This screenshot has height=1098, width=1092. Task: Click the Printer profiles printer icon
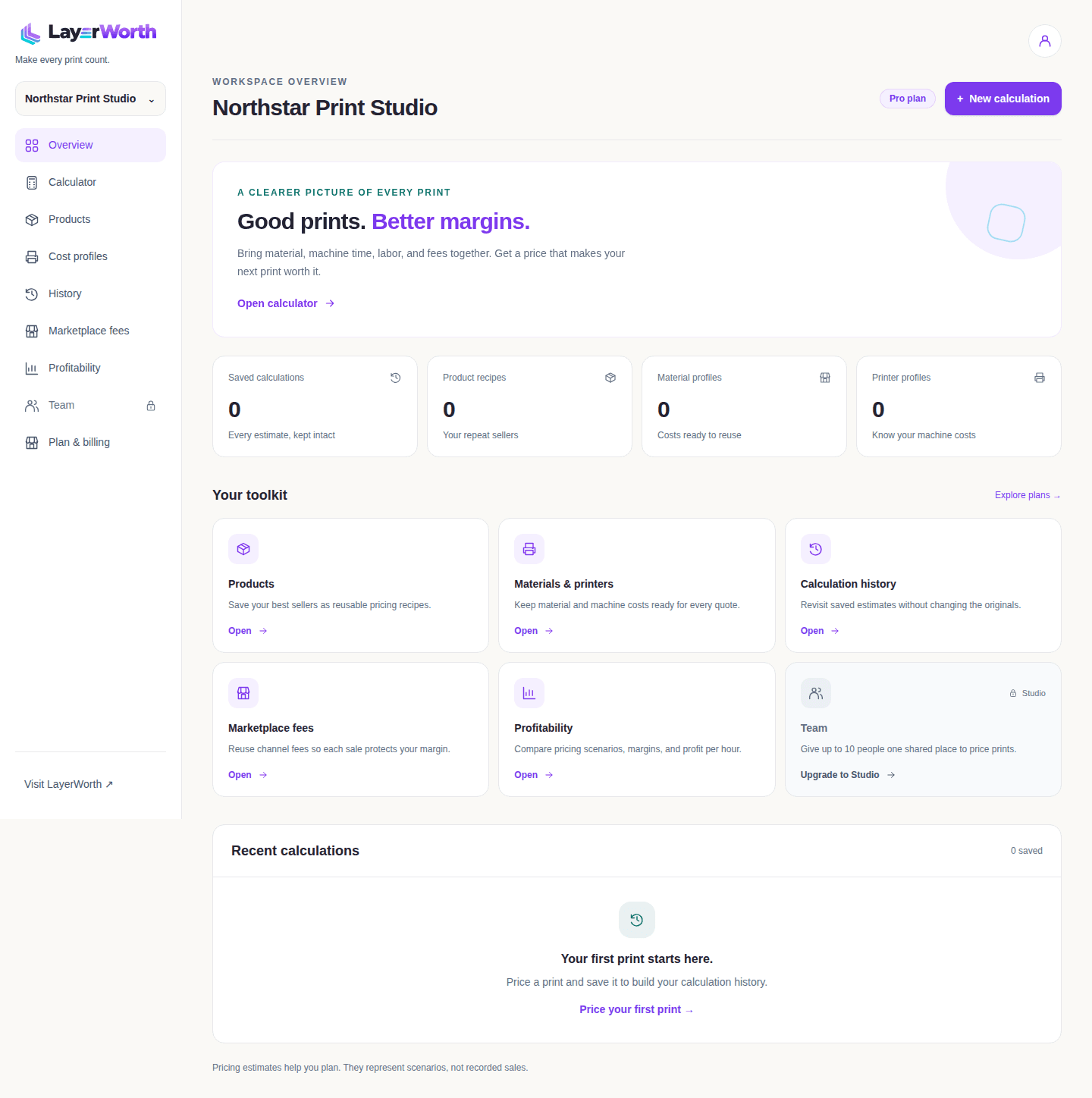click(x=1040, y=378)
